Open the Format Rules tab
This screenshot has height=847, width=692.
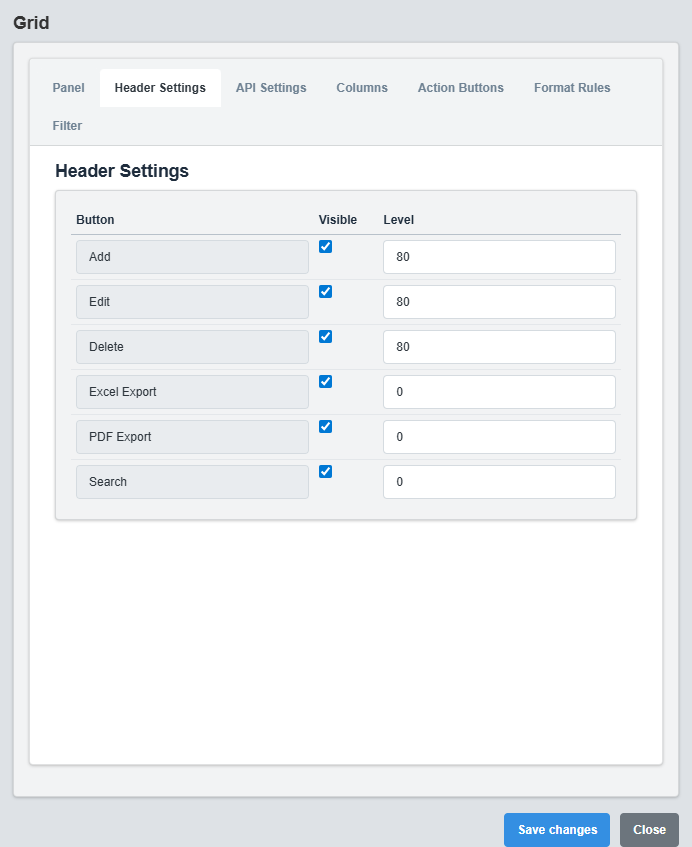coord(571,88)
